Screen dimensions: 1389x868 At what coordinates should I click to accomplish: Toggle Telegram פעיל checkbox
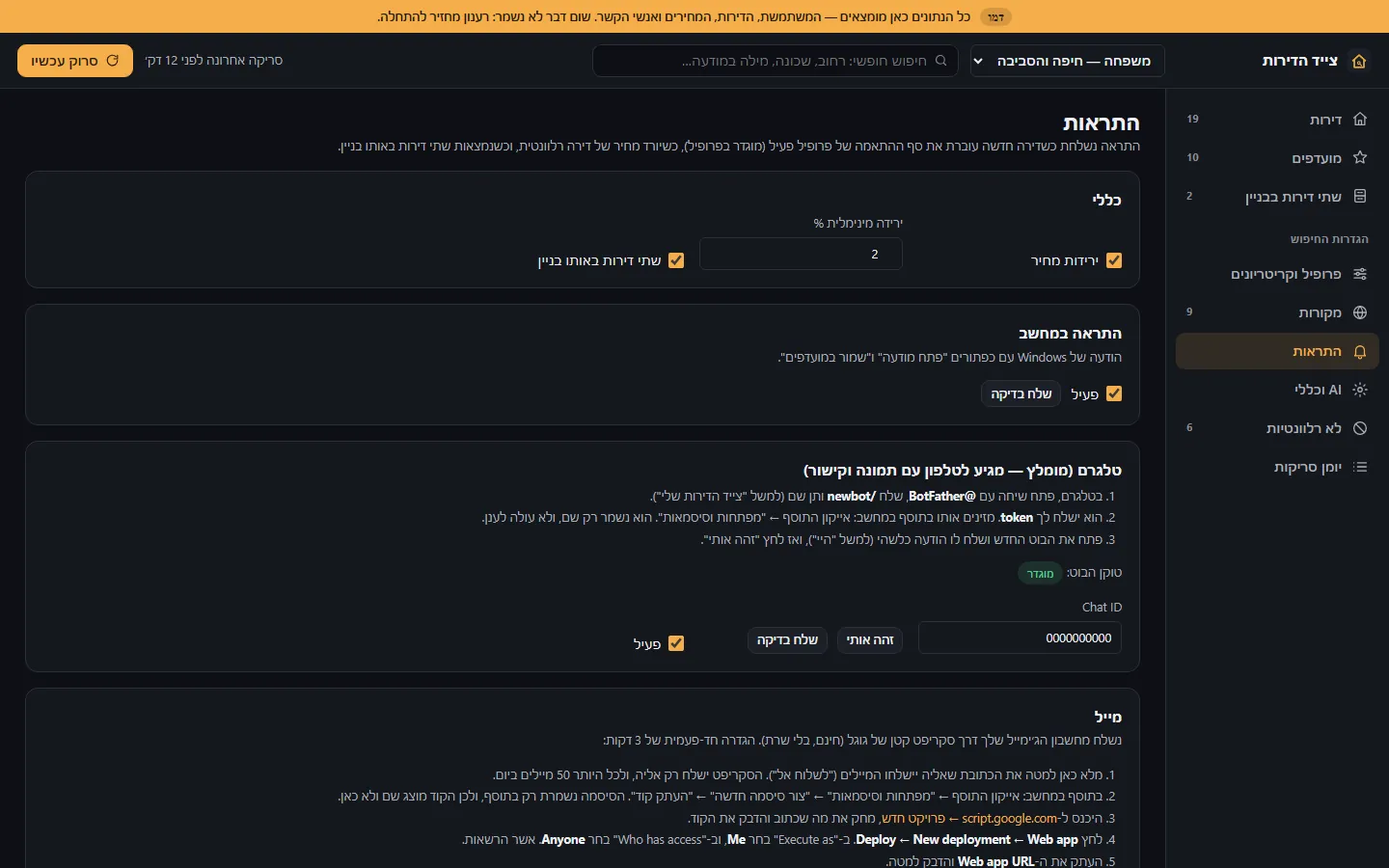pyautogui.click(x=676, y=643)
